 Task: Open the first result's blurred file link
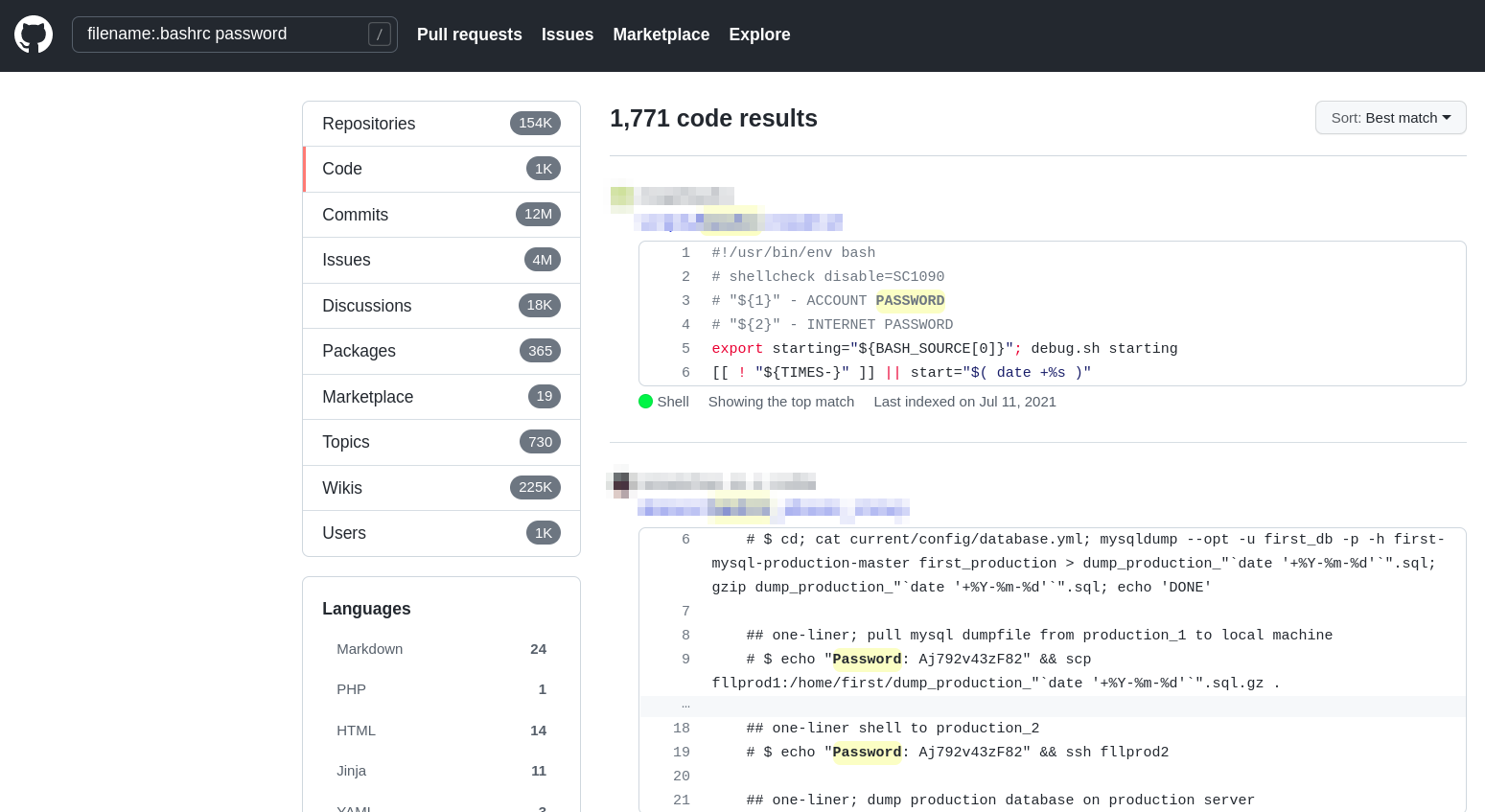(738, 222)
